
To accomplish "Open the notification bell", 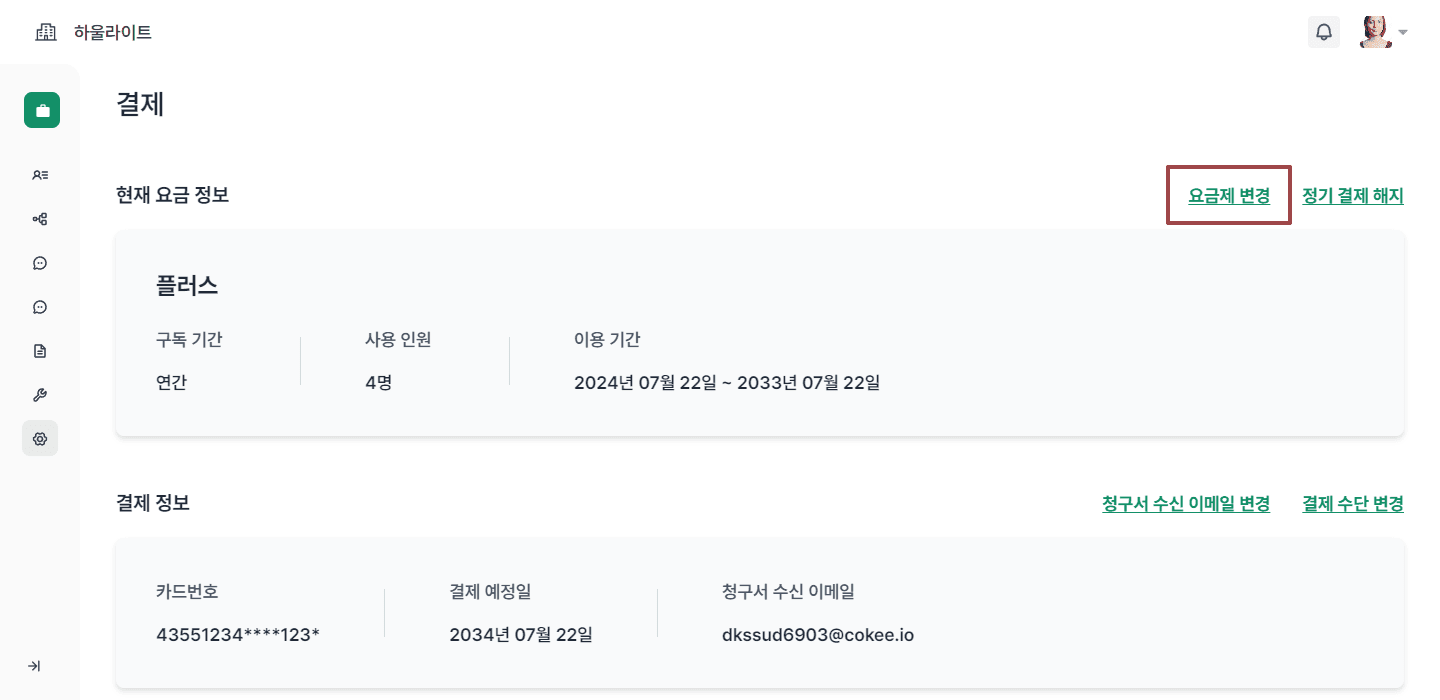I will pos(1324,32).
